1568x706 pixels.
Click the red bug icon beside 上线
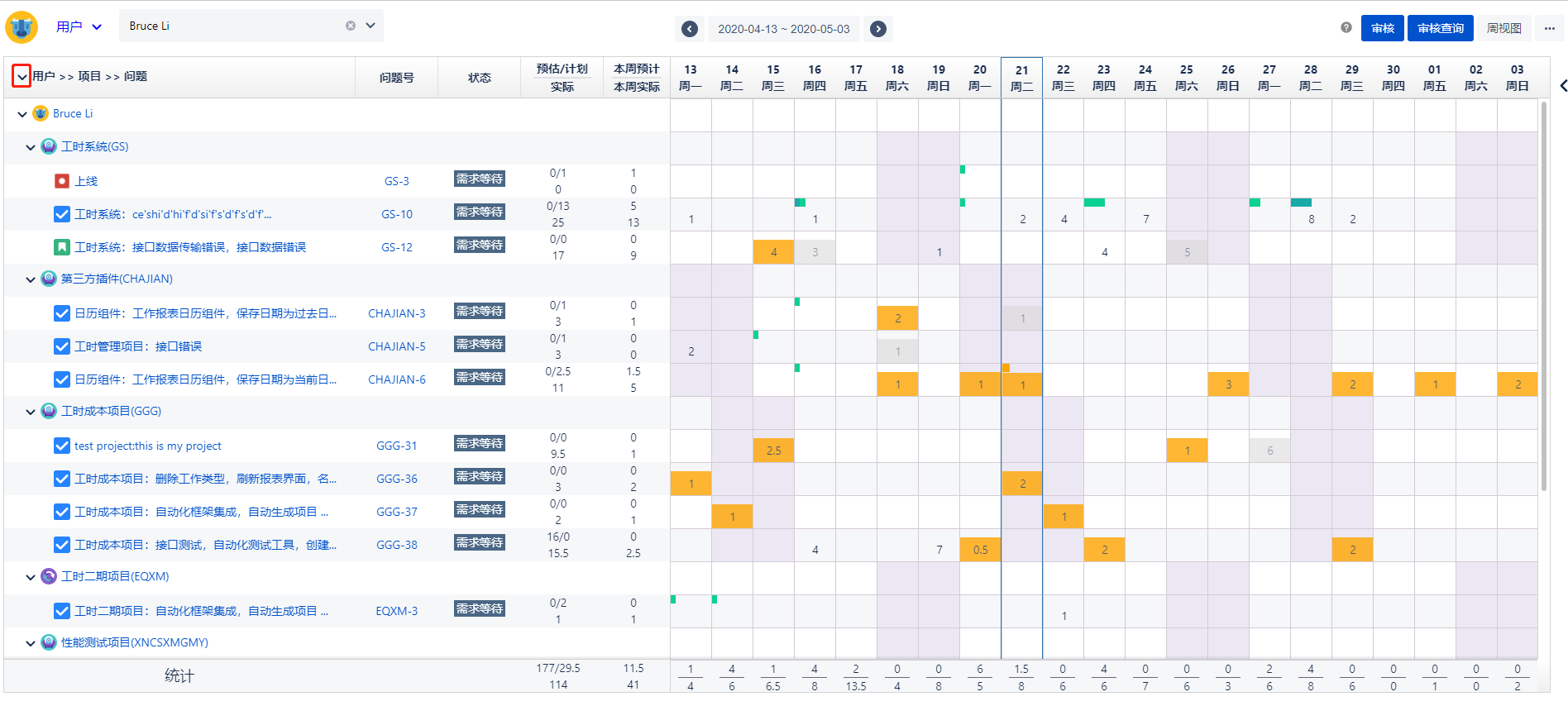coord(62,181)
